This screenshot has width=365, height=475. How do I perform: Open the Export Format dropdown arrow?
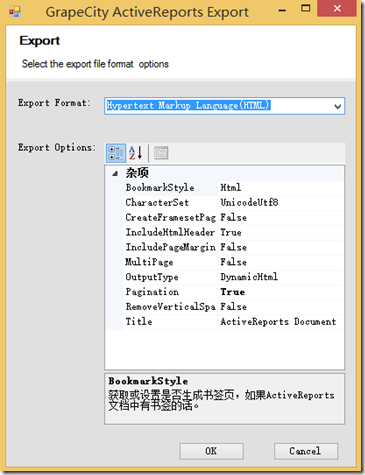point(338,106)
